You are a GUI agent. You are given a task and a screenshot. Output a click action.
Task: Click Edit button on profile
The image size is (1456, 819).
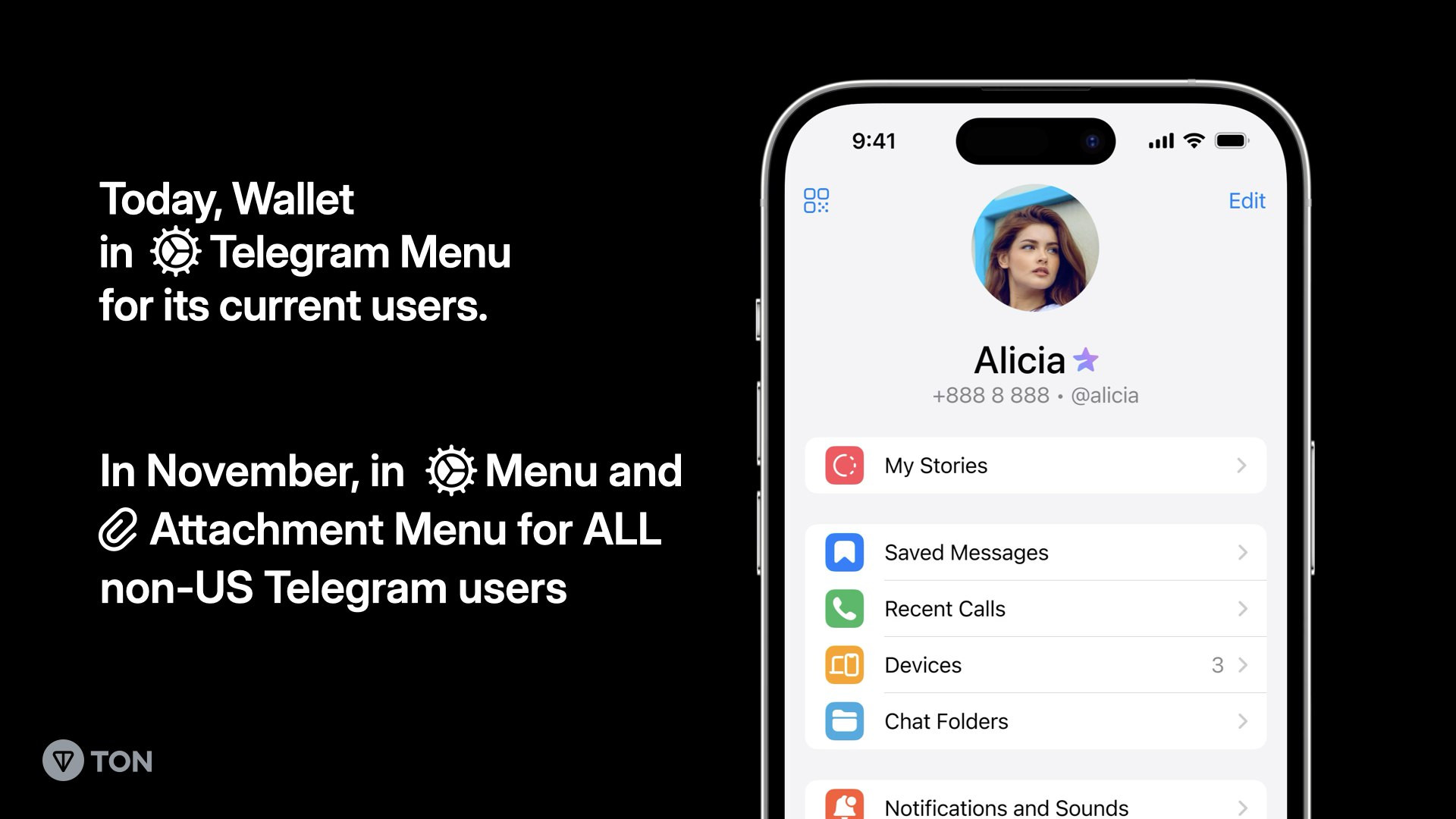pos(1247,200)
